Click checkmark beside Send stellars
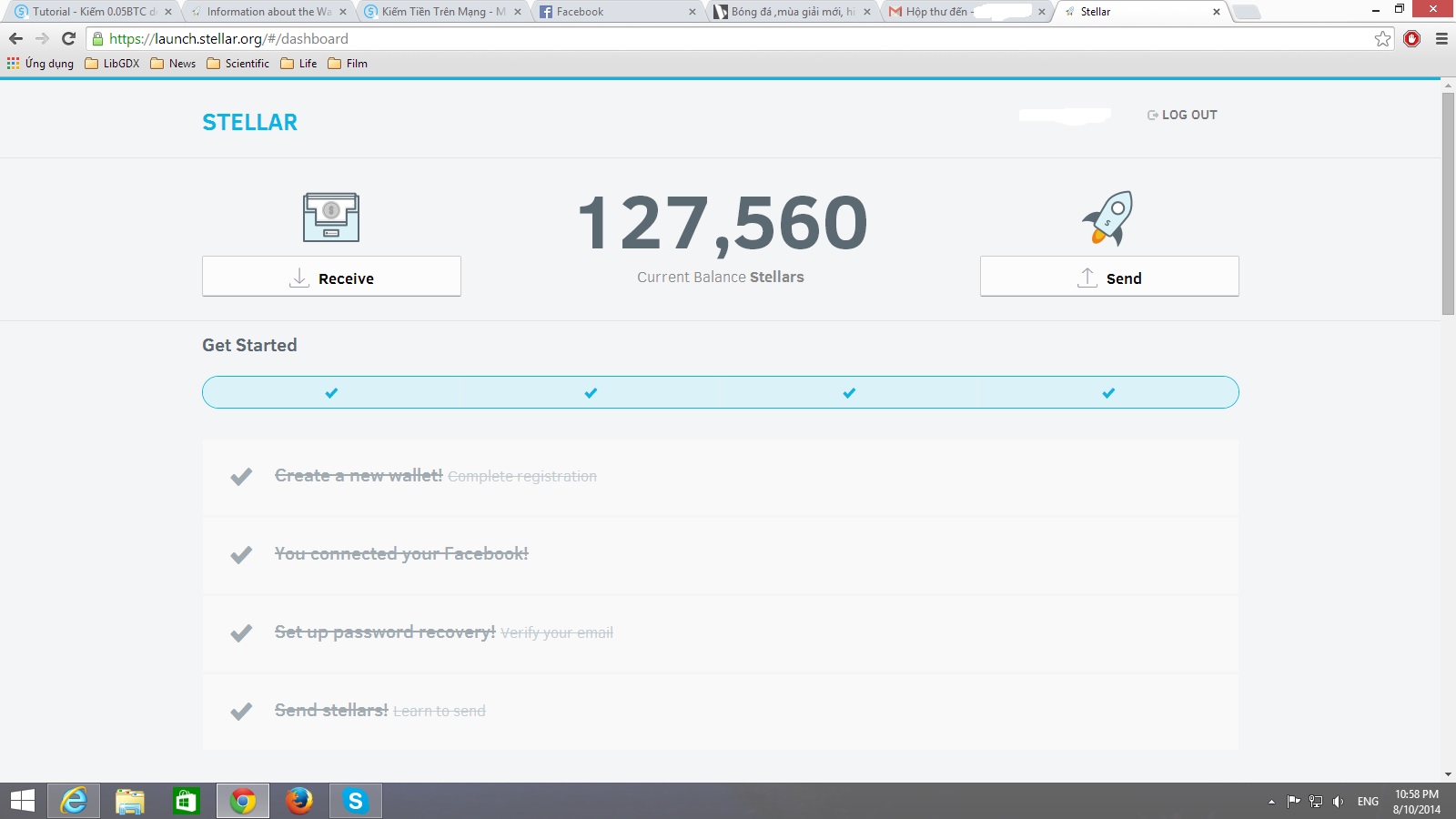 [x=241, y=712]
